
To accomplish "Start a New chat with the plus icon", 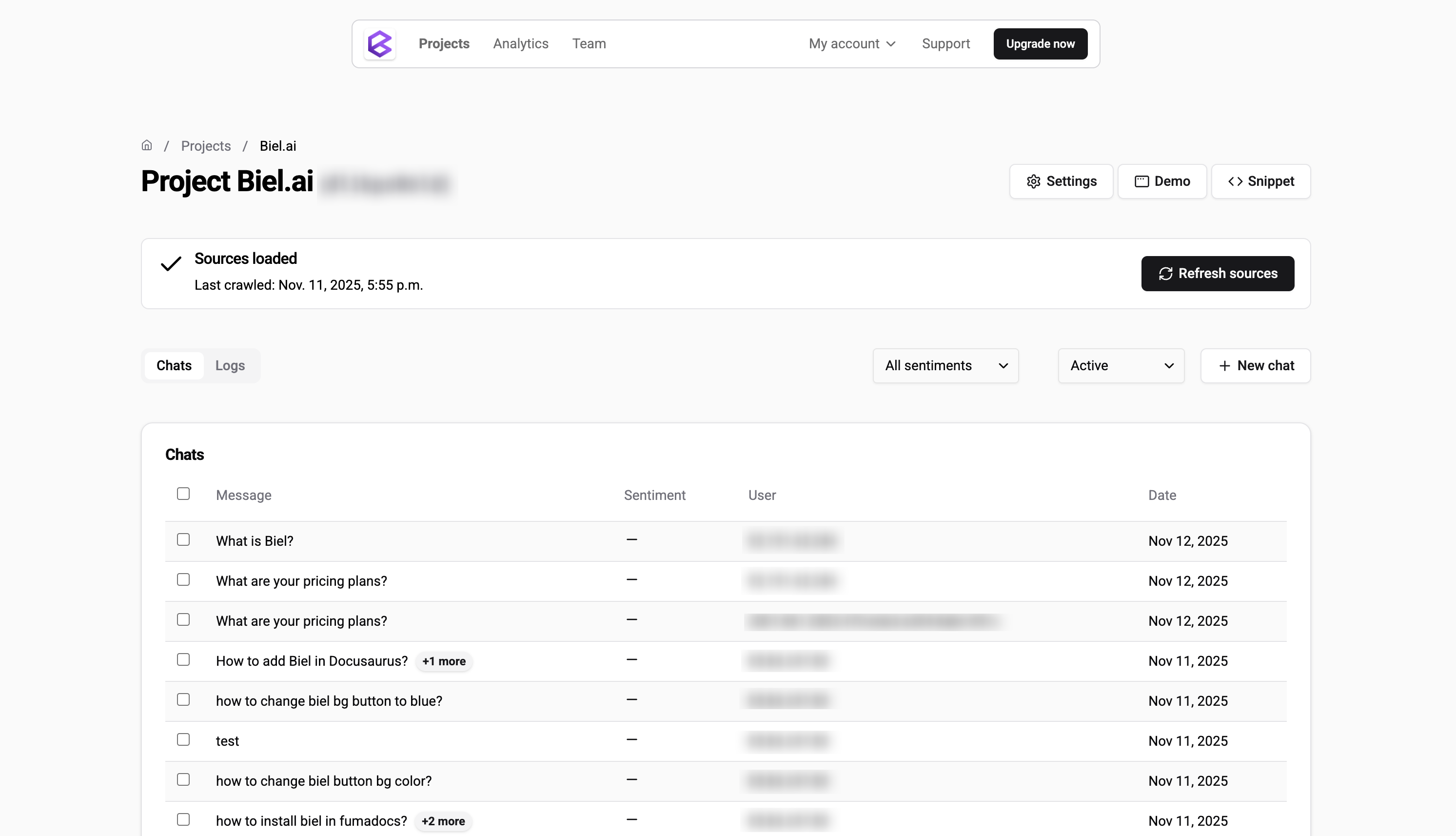I will [1224, 366].
